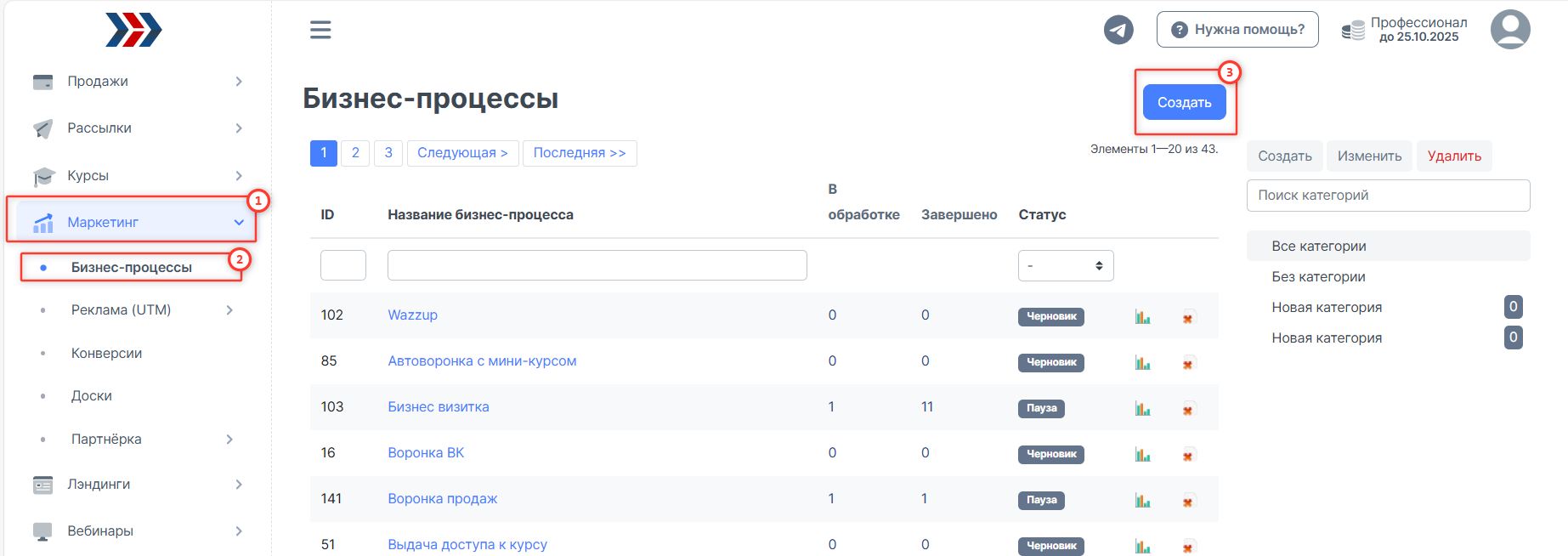Click the Поиск категорий search field
This screenshot has height=556, width=1568.
point(1387,196)
